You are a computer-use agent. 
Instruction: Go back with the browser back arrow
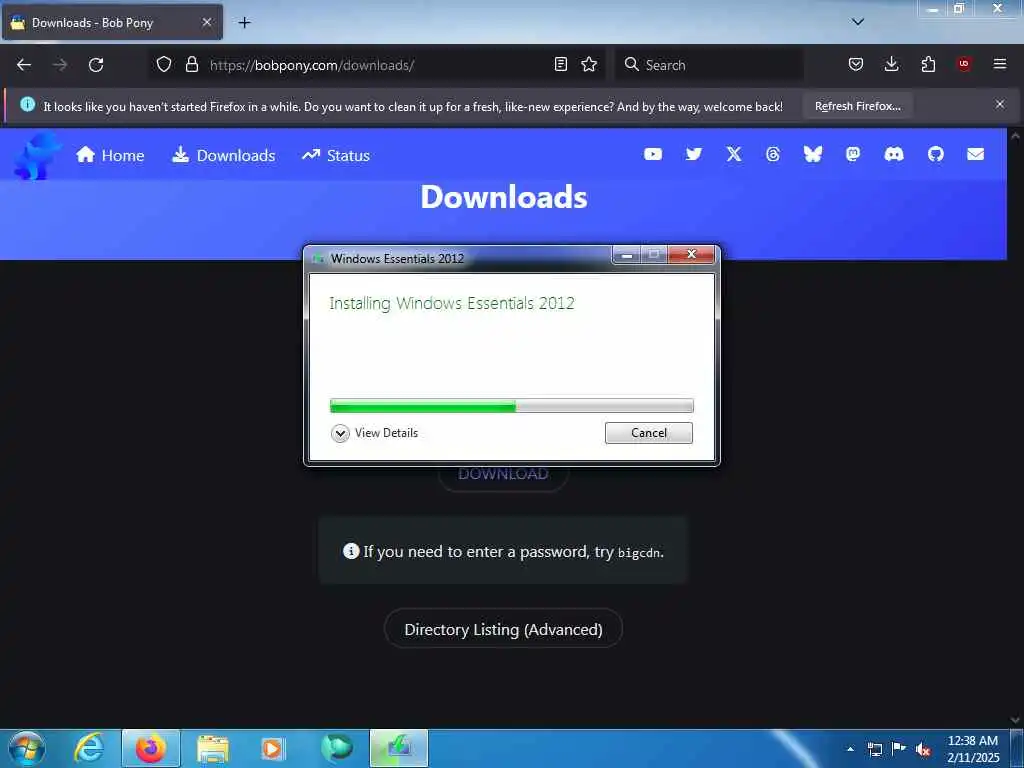[24, 65]
